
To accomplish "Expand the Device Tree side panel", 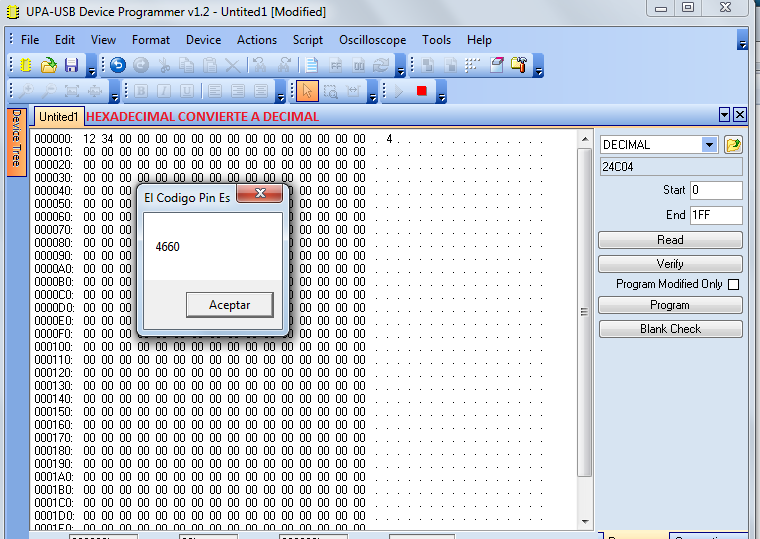I will [x=17, y=141].
